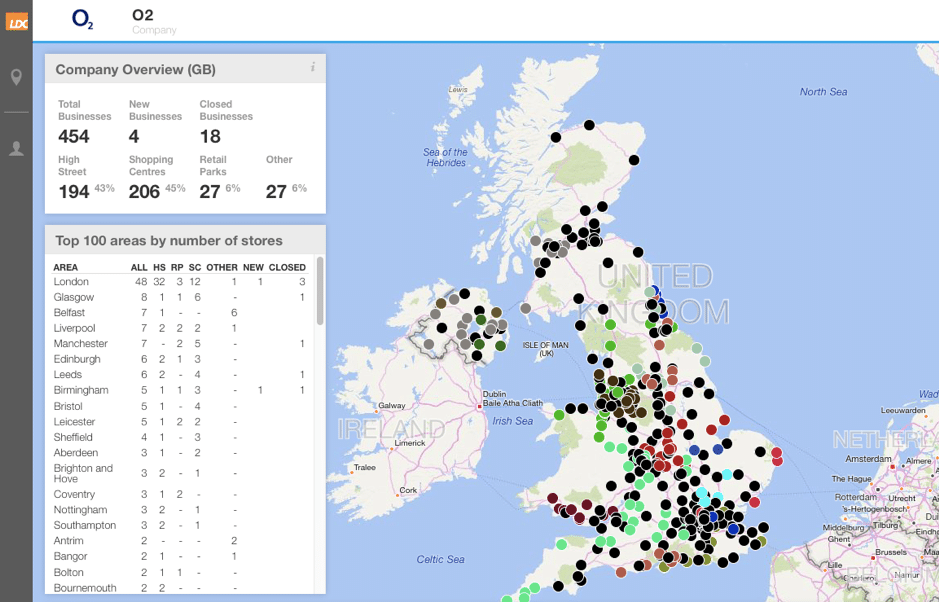Viewport: 939px width, 602px height.
Task: Click Shopping Centres count 206
Action: [144, 192]
